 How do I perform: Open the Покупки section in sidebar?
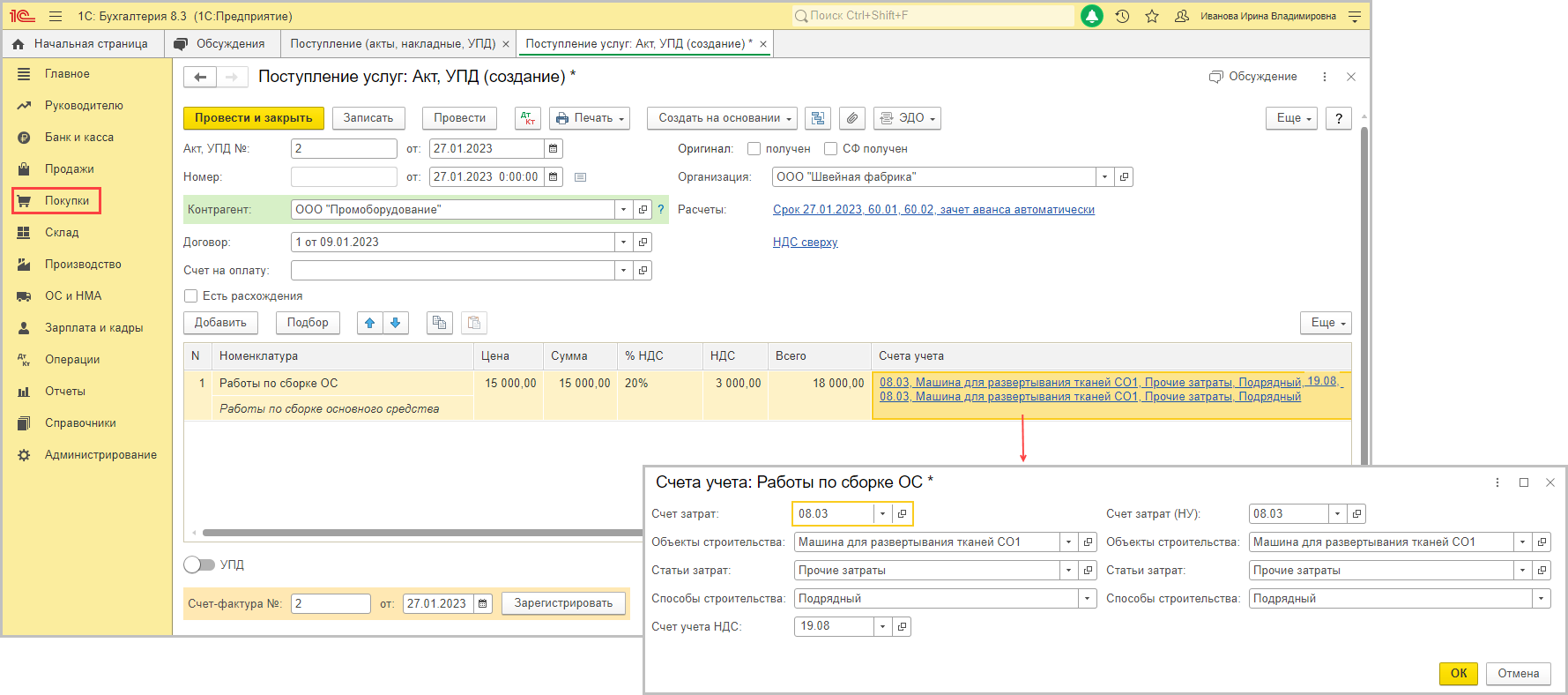[57, 201]
